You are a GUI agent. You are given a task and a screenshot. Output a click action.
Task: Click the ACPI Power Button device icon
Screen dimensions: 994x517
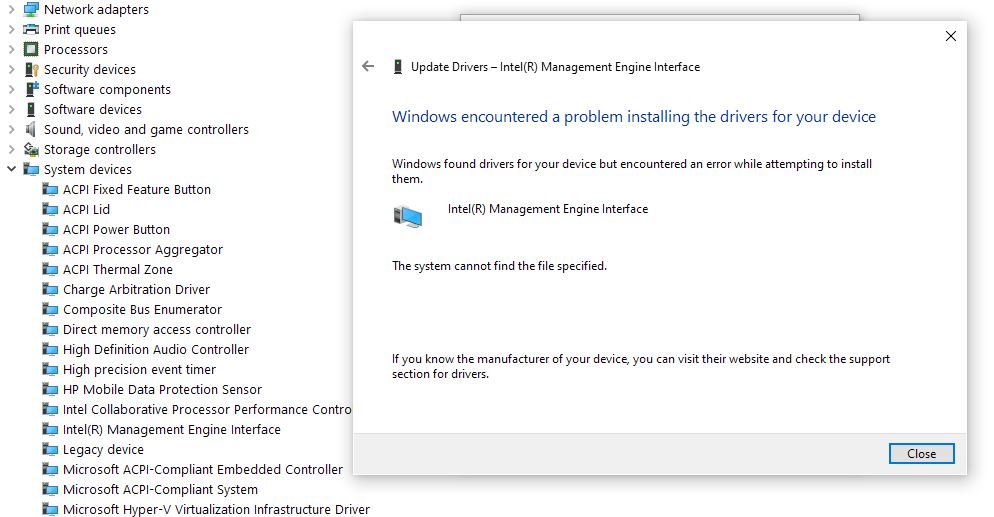(50, 229)
